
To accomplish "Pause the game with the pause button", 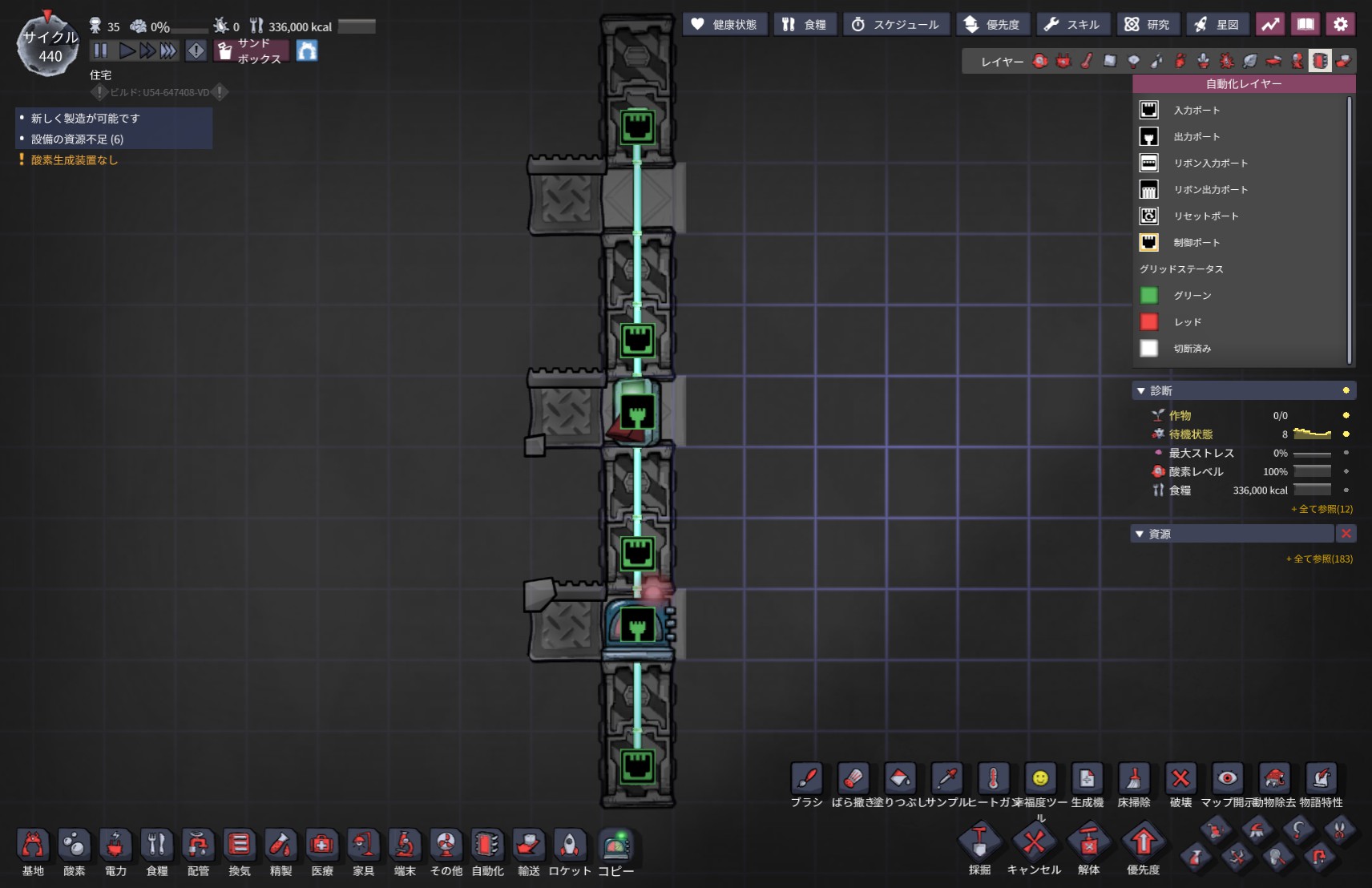I will click(101, 51).
